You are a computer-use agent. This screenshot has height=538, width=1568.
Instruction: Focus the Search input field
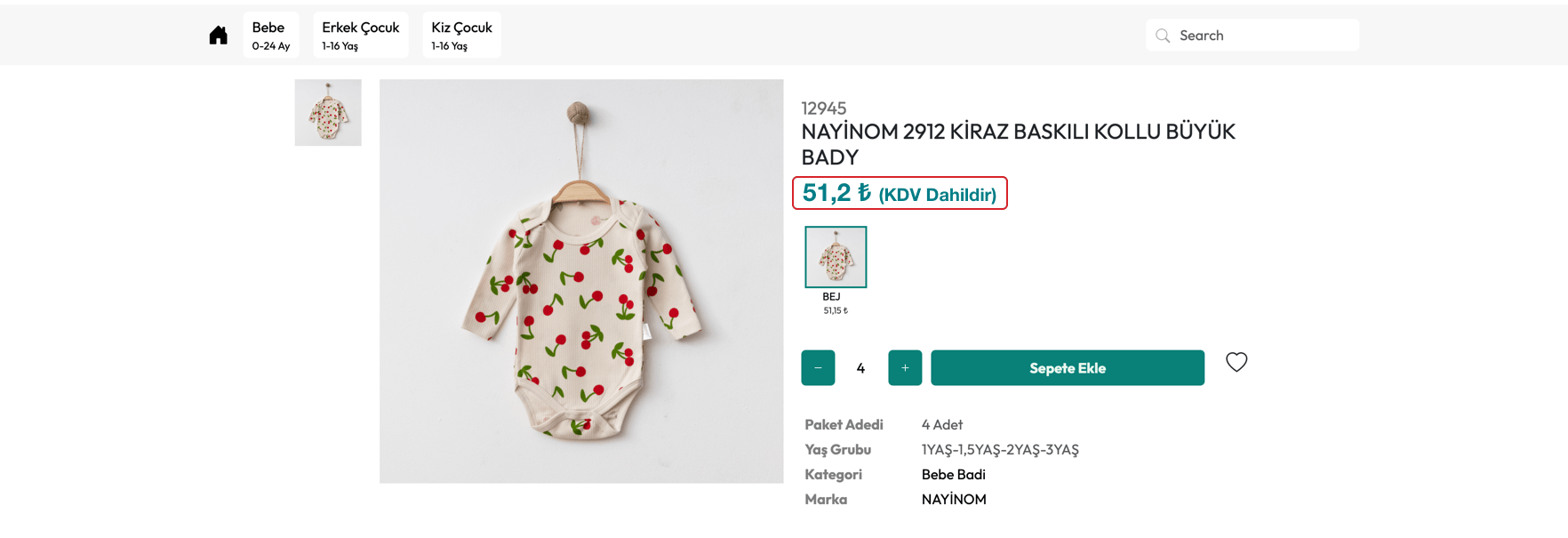(1262, 36)
